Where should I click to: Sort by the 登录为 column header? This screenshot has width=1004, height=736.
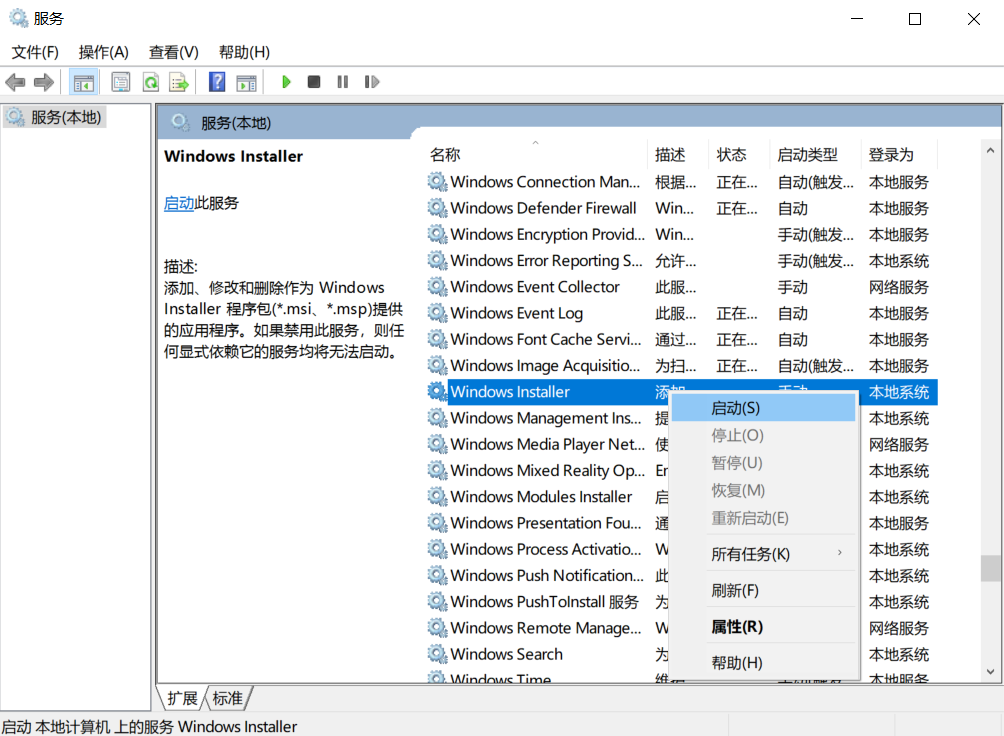pyautogui.click(x=898, y=154)
